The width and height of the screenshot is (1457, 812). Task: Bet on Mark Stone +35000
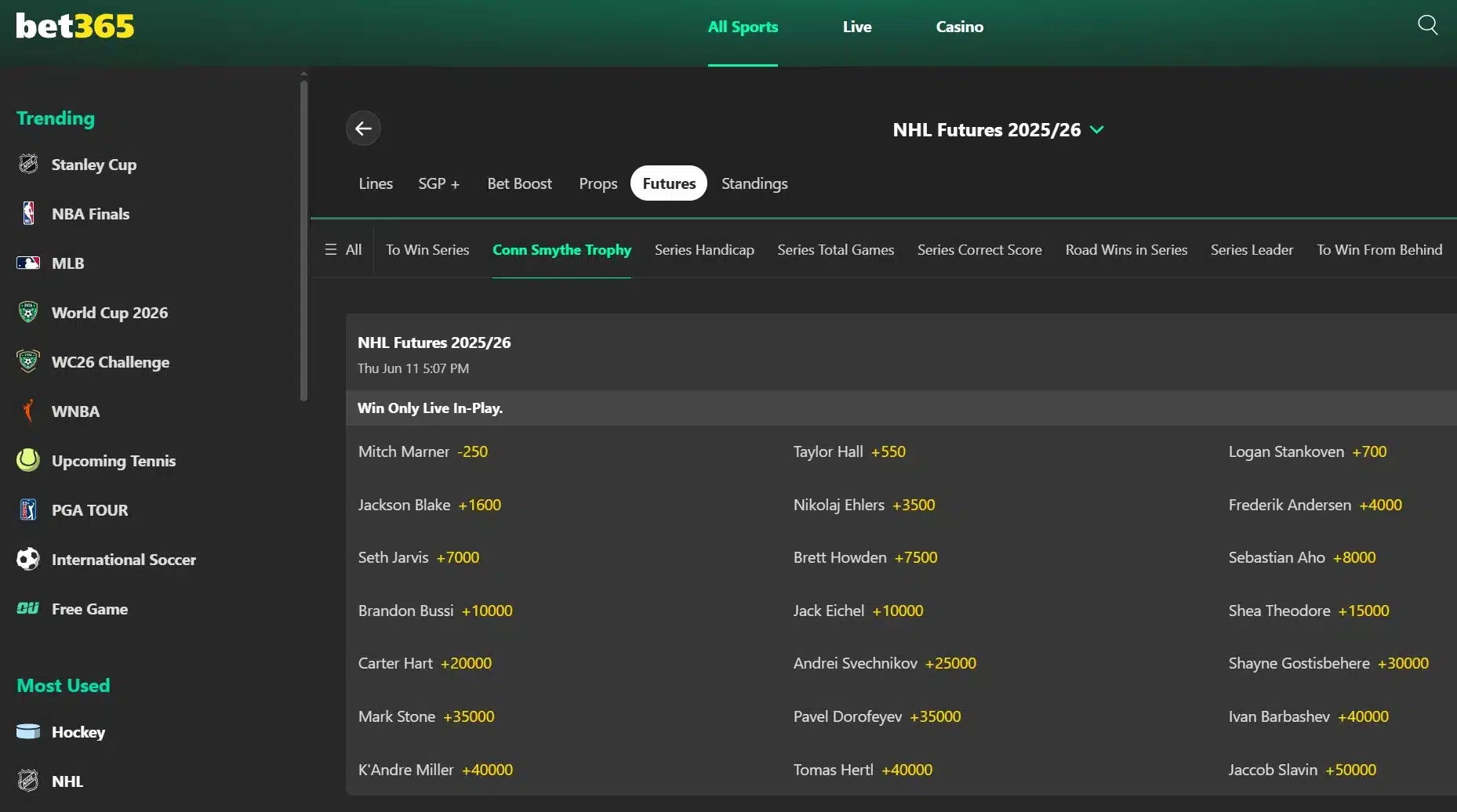(x=426, y=716)
